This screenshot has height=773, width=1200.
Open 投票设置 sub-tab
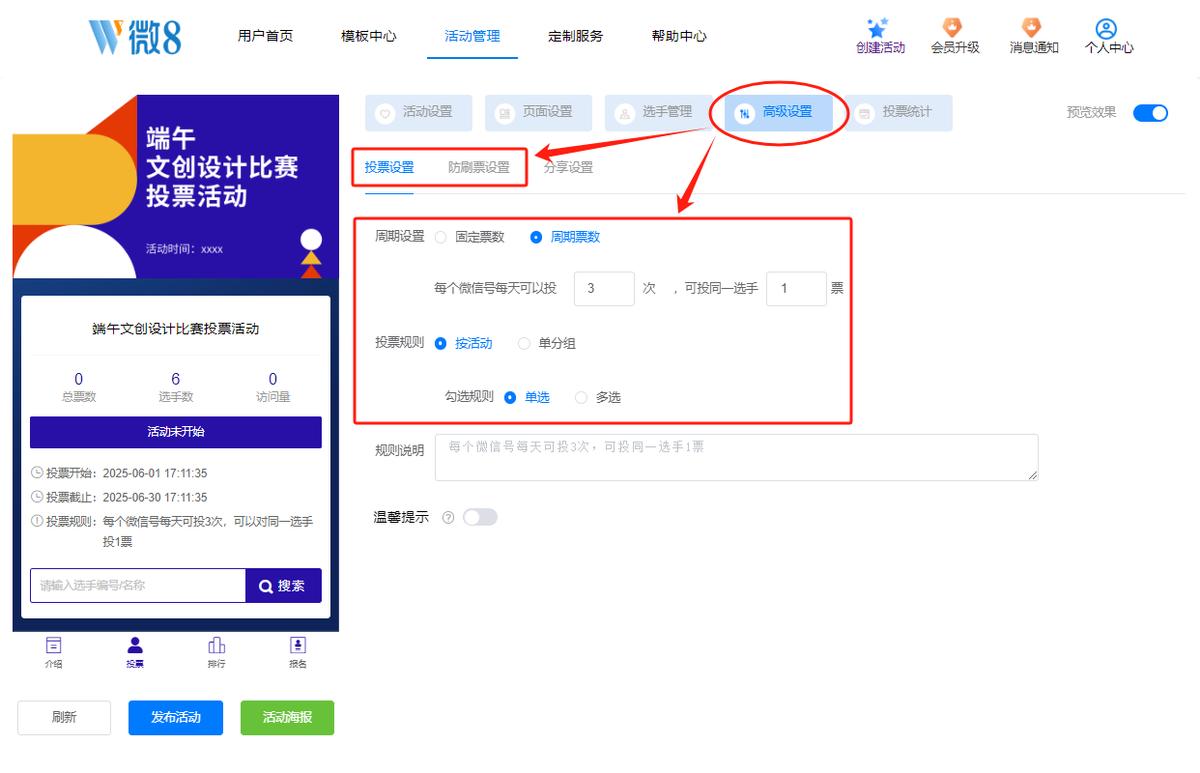click(389, 167)
